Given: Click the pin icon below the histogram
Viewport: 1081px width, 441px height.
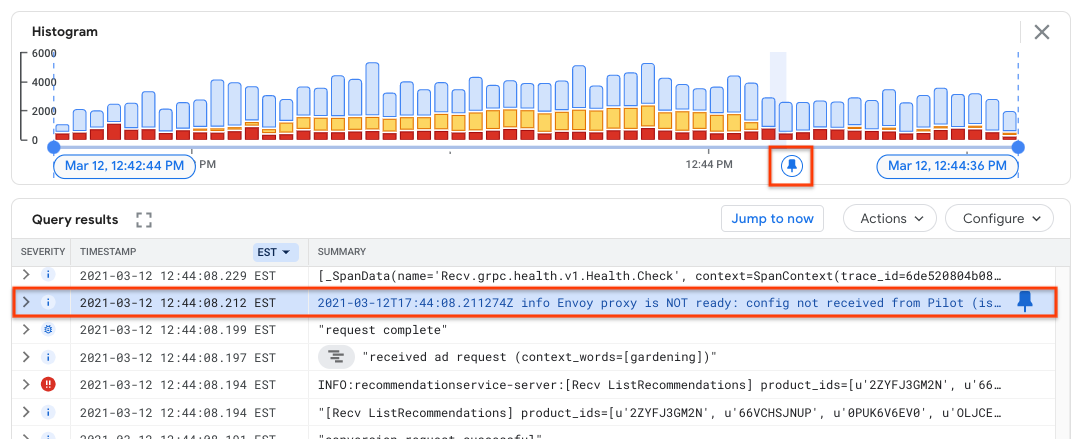Looking at the screenshot, I should (x=791, y=166).
